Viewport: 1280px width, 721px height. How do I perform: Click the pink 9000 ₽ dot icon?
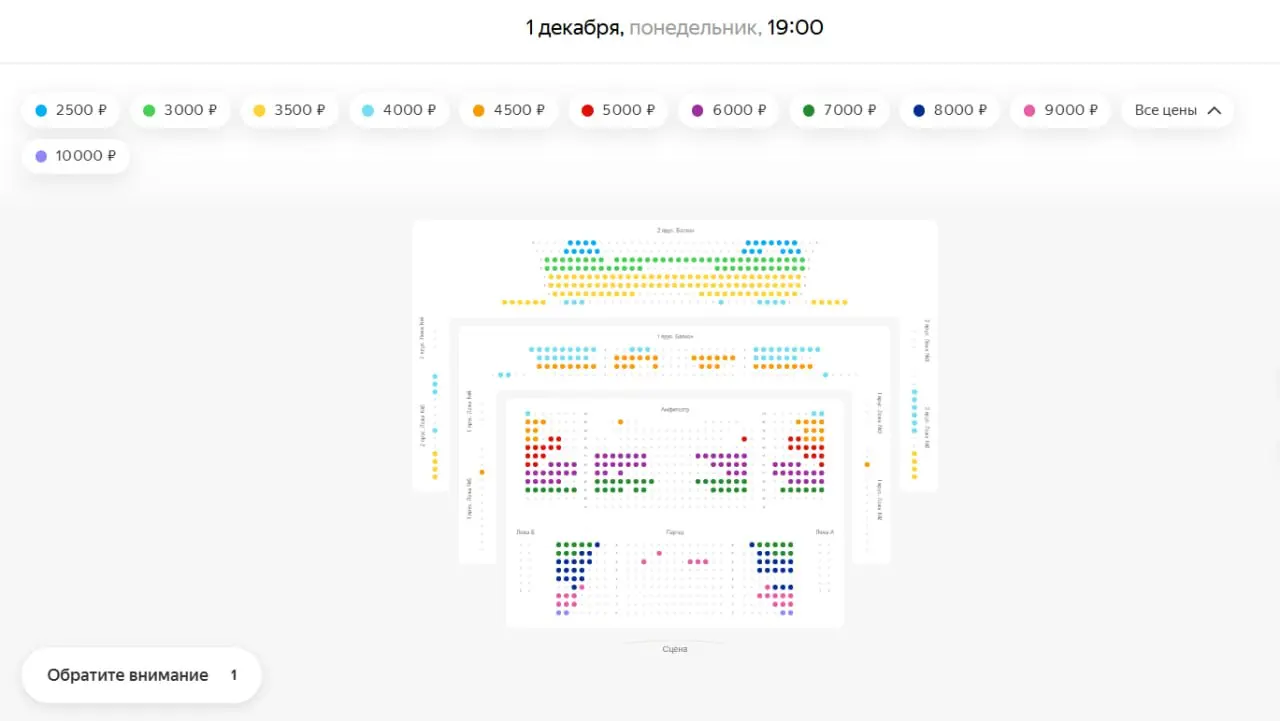tap(1030, 110)
